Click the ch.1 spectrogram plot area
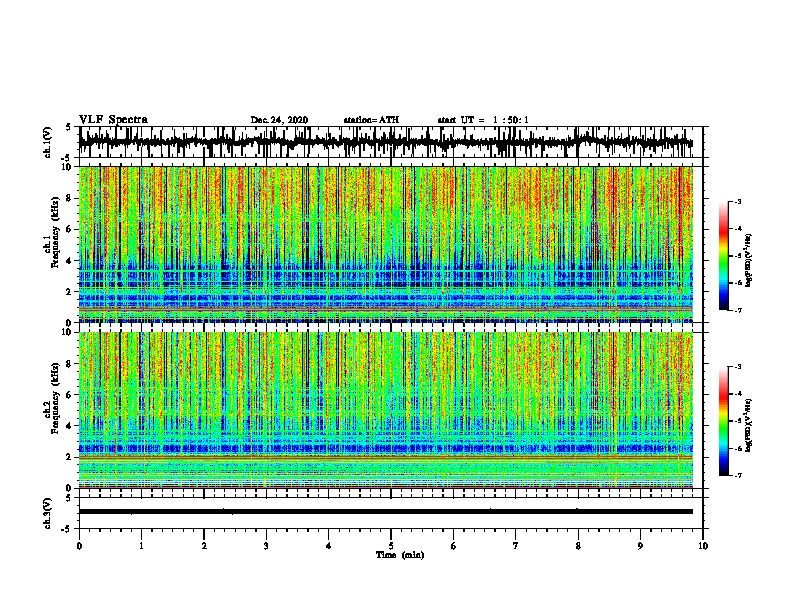This screenshot has height=612, width=792. (385, 244)
